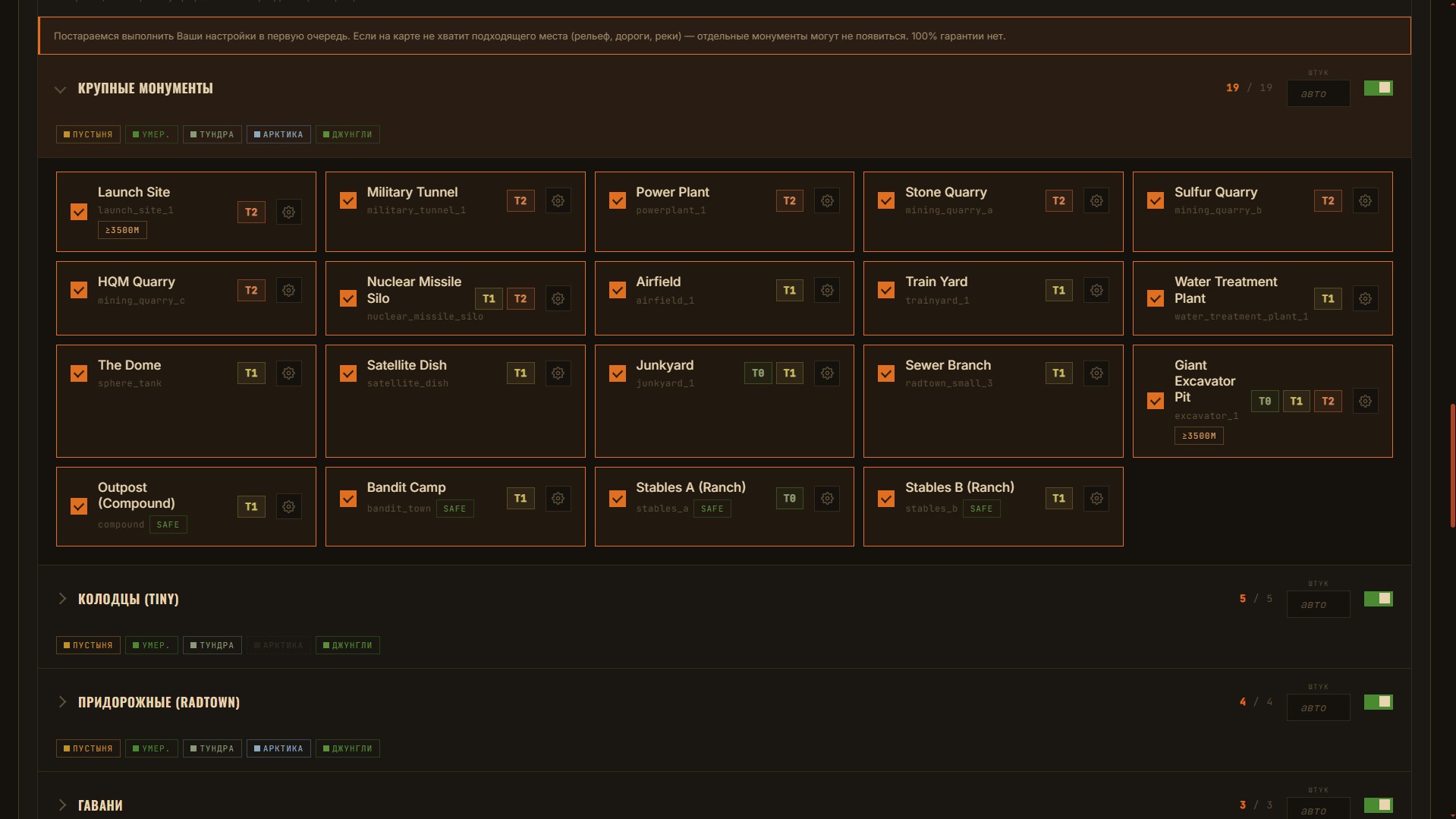Image resolution: width=1456 pixels, height=819 pixels.
Task: Open settings gear for Military Tunnel
Action: coord(558,201)
